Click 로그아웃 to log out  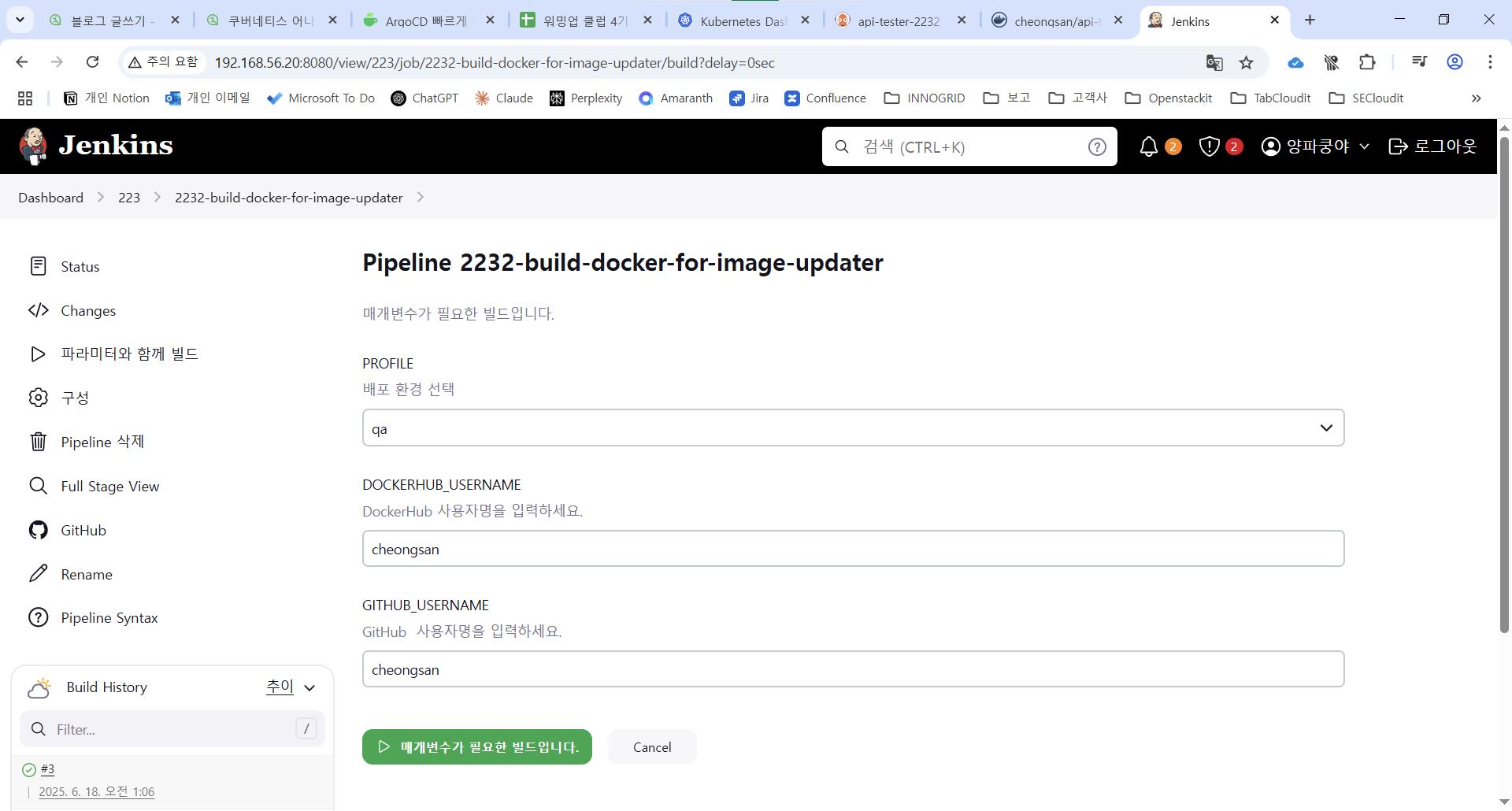pyautogui.click(x=1432, y=146)
